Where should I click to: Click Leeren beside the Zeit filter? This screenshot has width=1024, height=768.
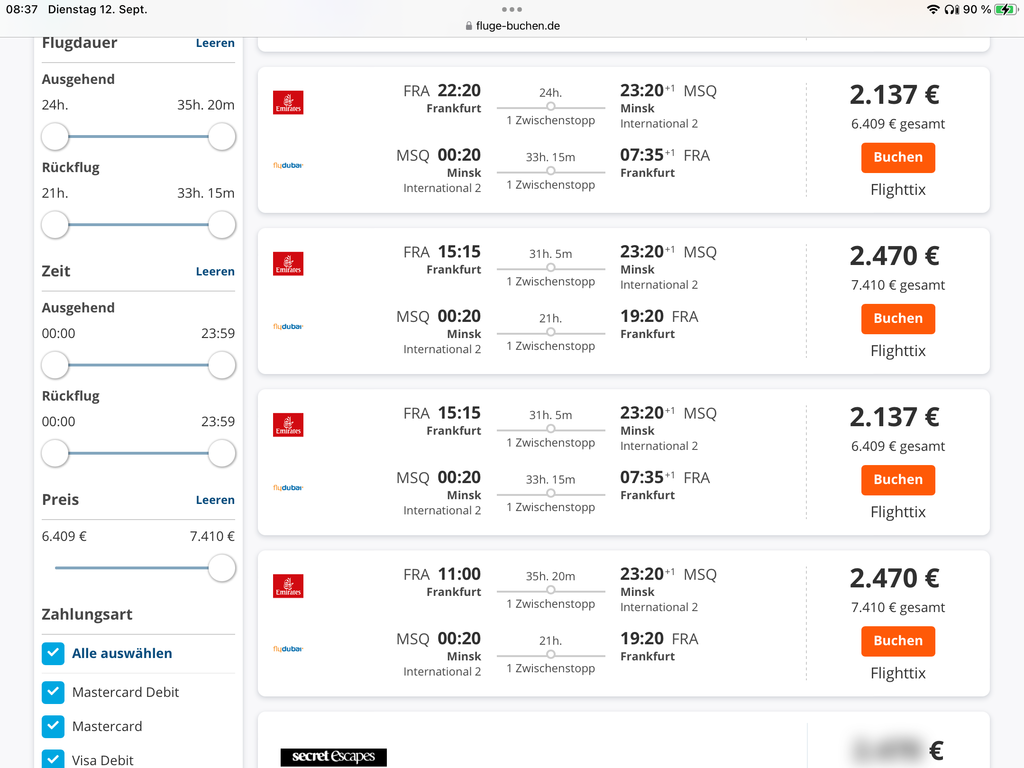click(215, 271)
